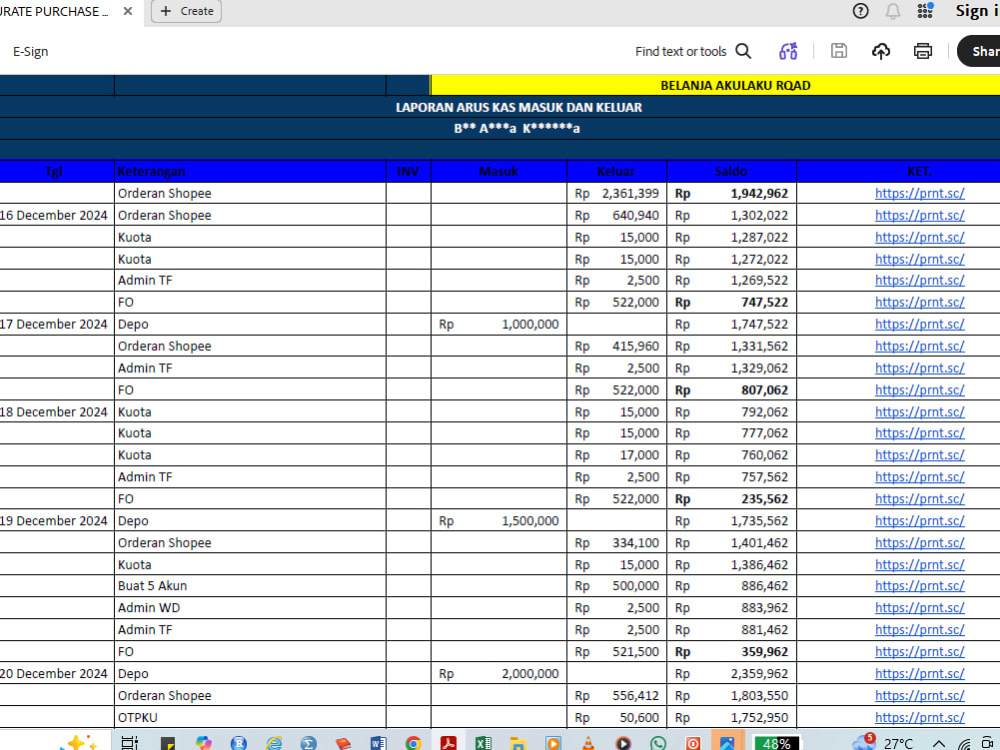Viewport: 1000px width, 750px height.
Task: Open File Explorer from the taskbar
Action: coord(518,743)
